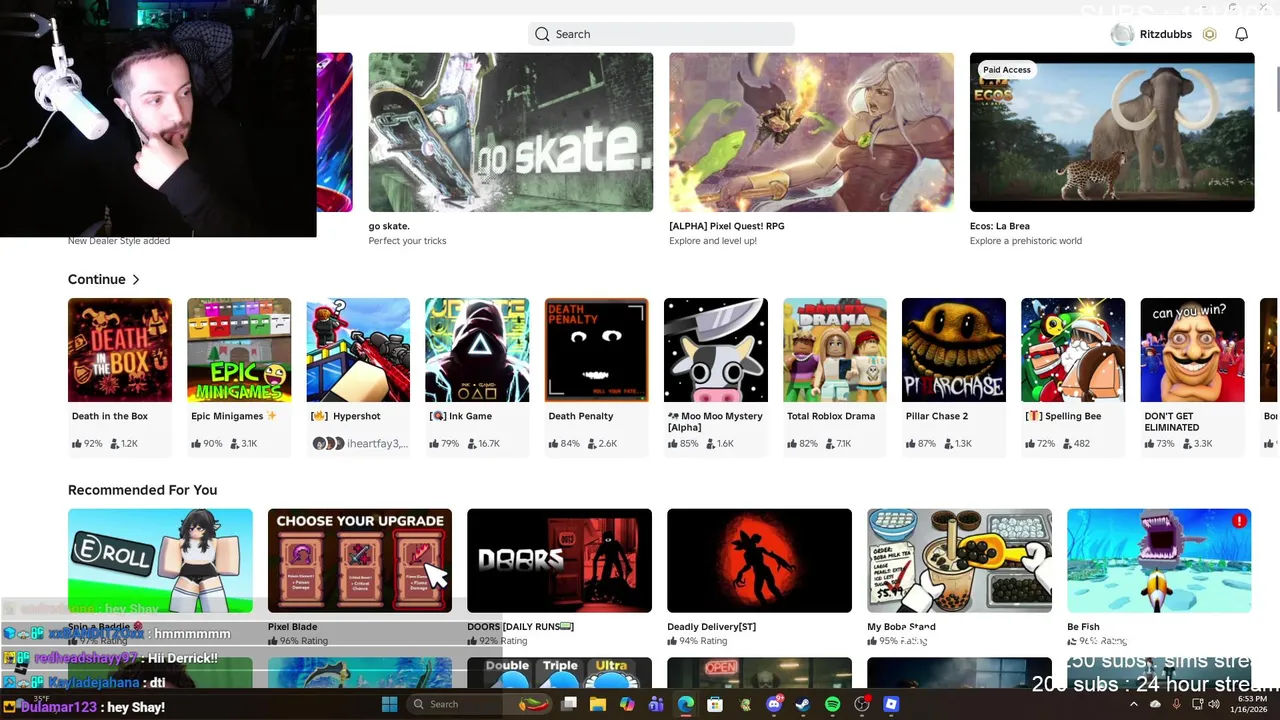Open the Windows Start button
The width and height of the screenshot is (1280, 720).
[x=389, y=704]
